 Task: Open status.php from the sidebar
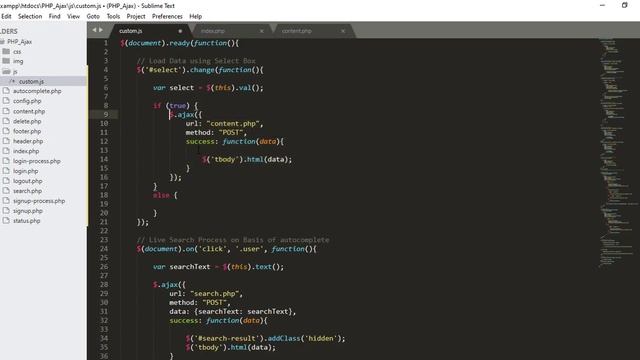point(27,220)
